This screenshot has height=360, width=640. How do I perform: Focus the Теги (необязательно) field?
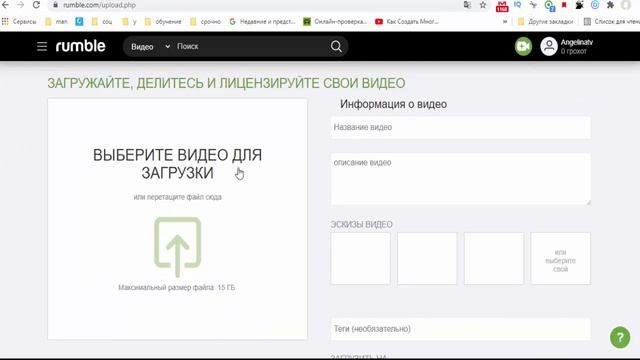click(x=460, y=329)
